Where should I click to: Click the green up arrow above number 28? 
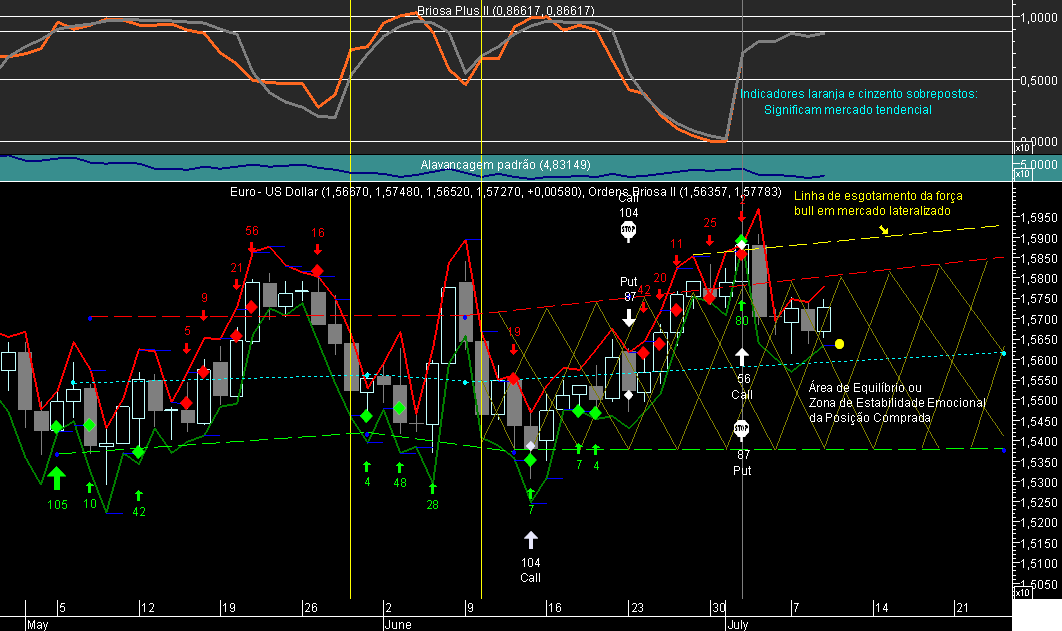(x=433, y=488)
